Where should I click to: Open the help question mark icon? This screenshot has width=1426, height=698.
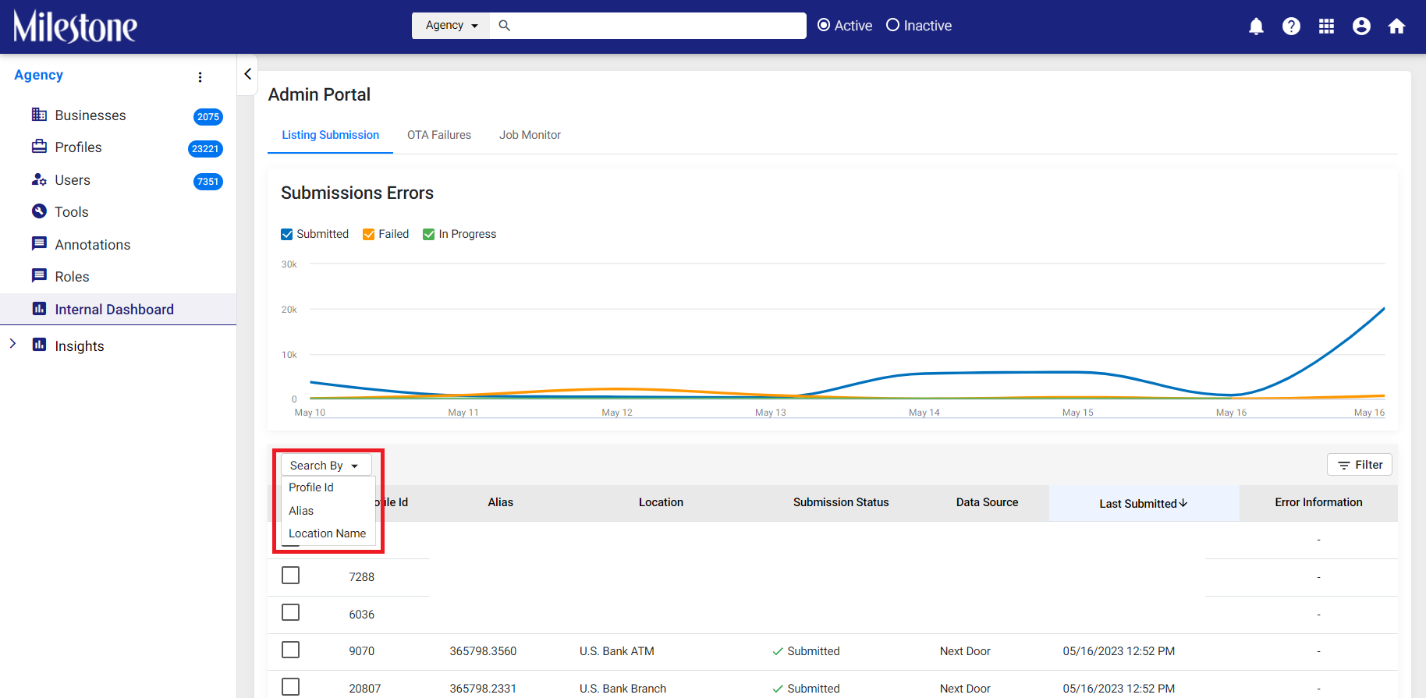pos(1291,27)
